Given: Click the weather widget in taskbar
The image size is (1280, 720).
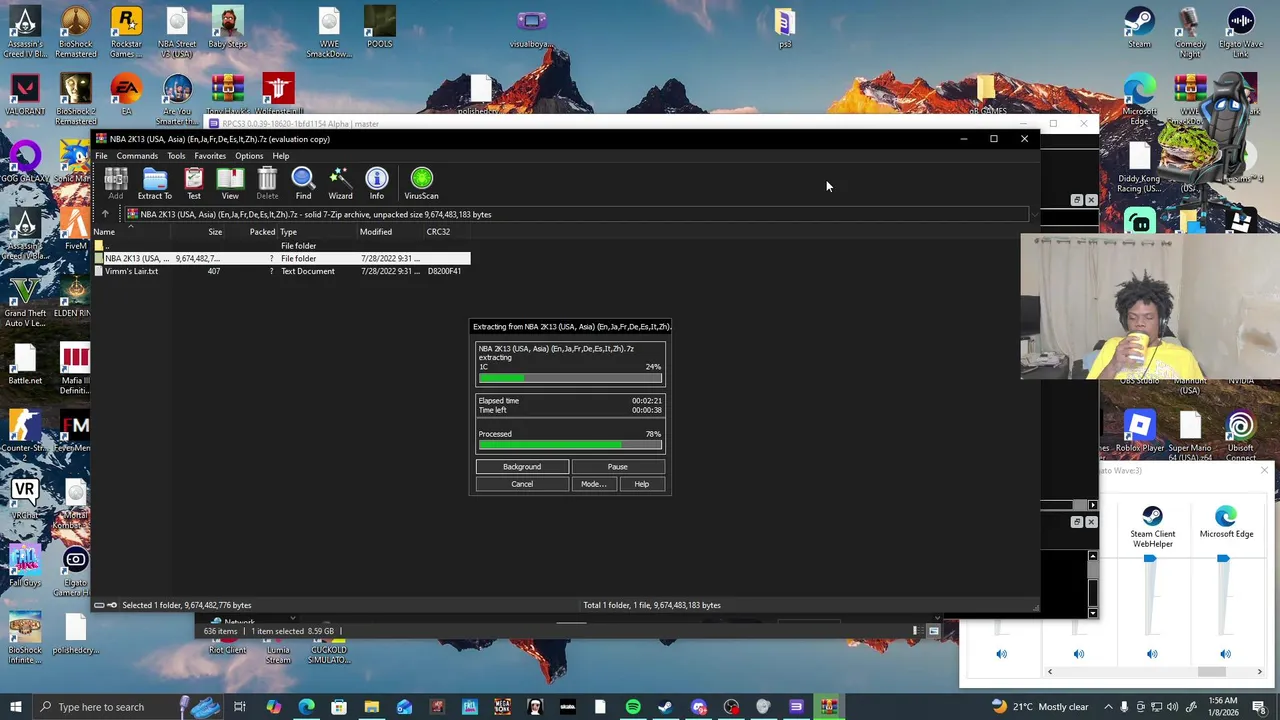Looking at the screenshot, I should 1040,707.
